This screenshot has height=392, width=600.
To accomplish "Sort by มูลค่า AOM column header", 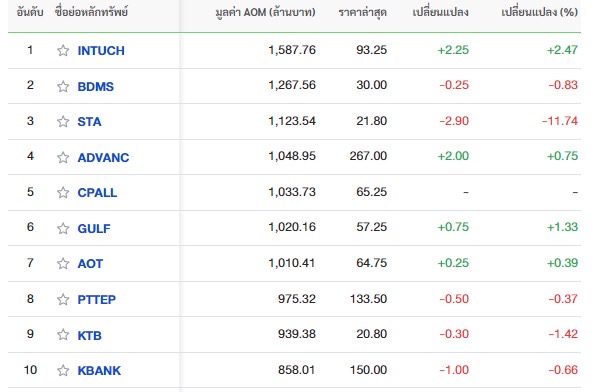I will point(265,12).
